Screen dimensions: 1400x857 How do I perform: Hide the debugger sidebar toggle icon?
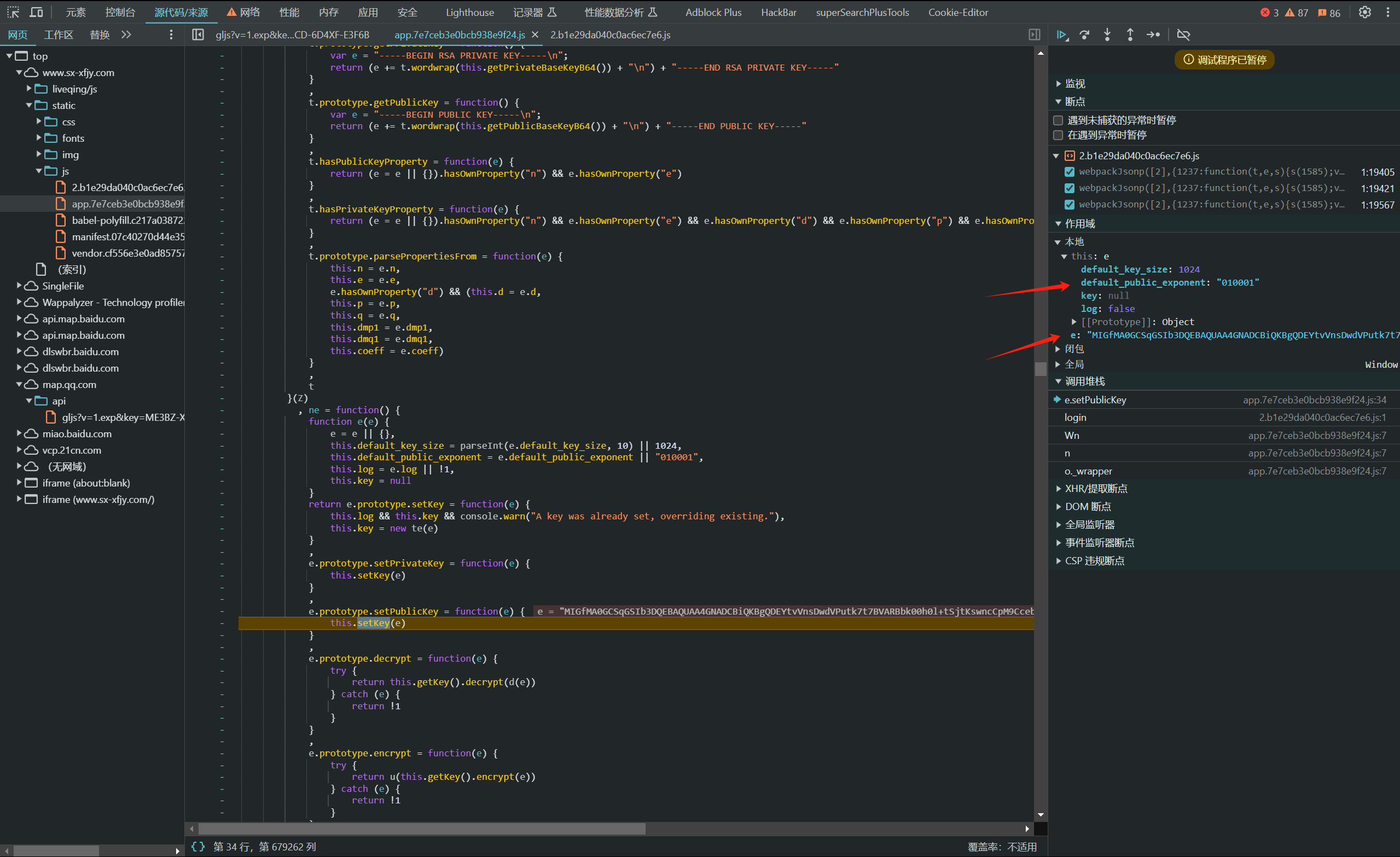tap(1034, 34)
